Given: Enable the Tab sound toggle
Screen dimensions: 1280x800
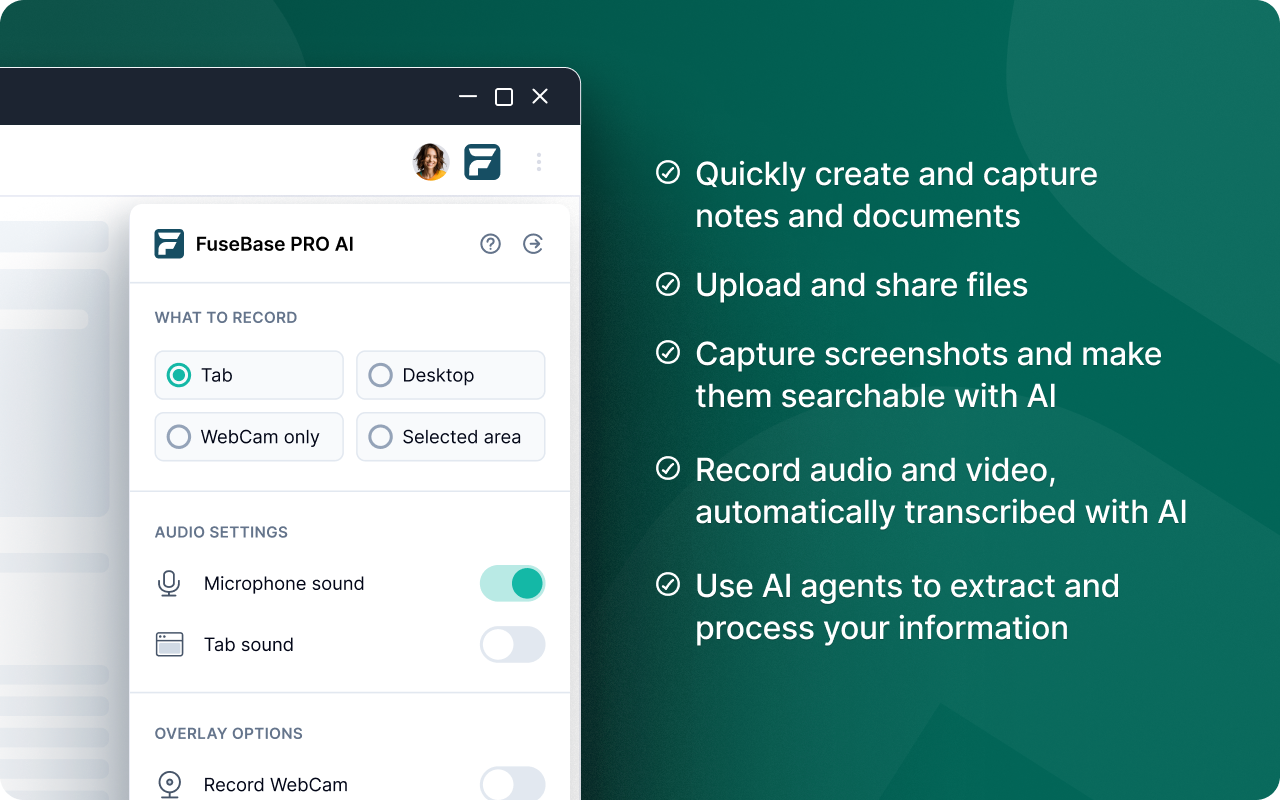Looking at the screenshot, I should pos(512,644).
